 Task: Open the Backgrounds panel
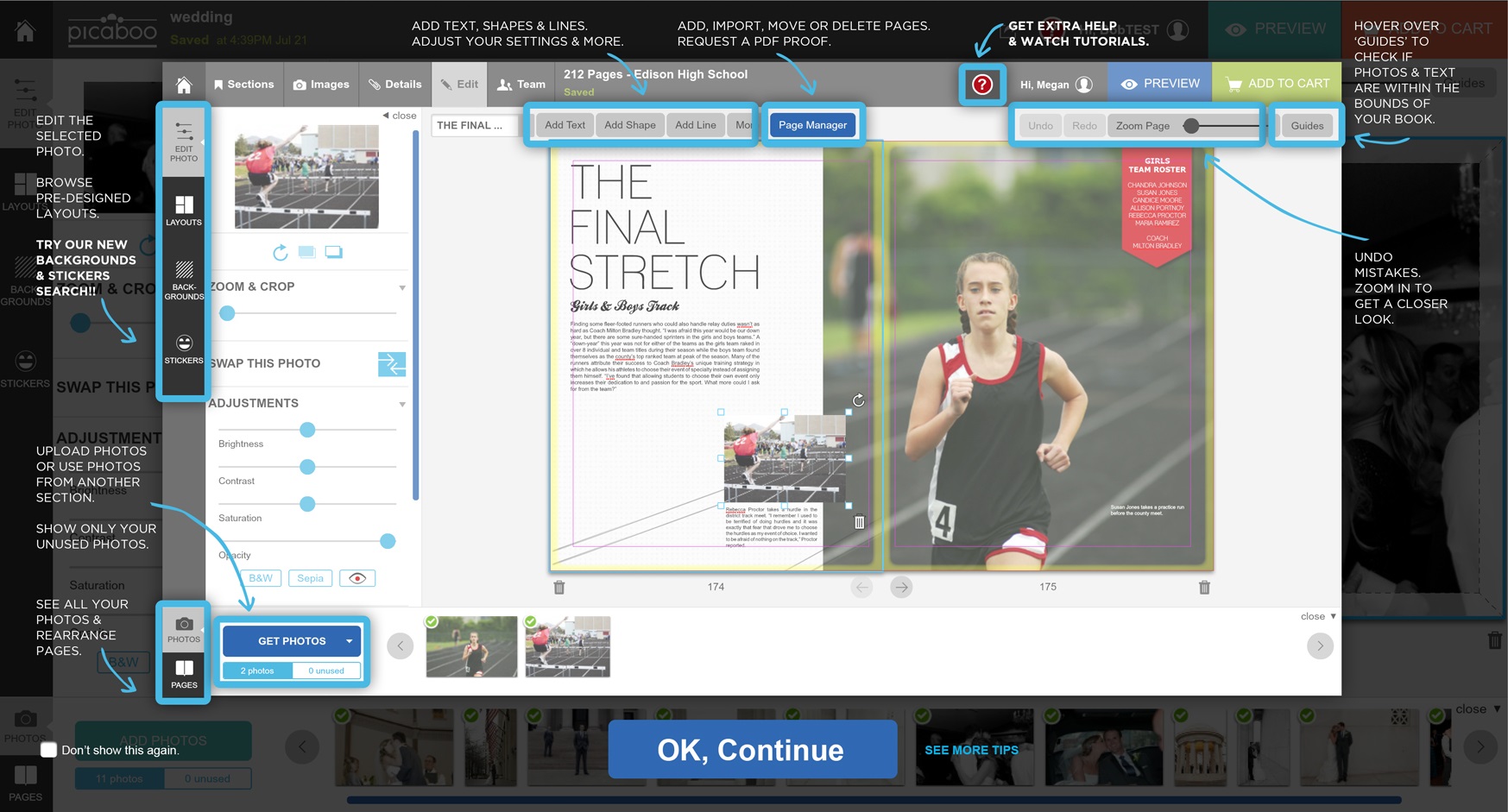[184, 280]
